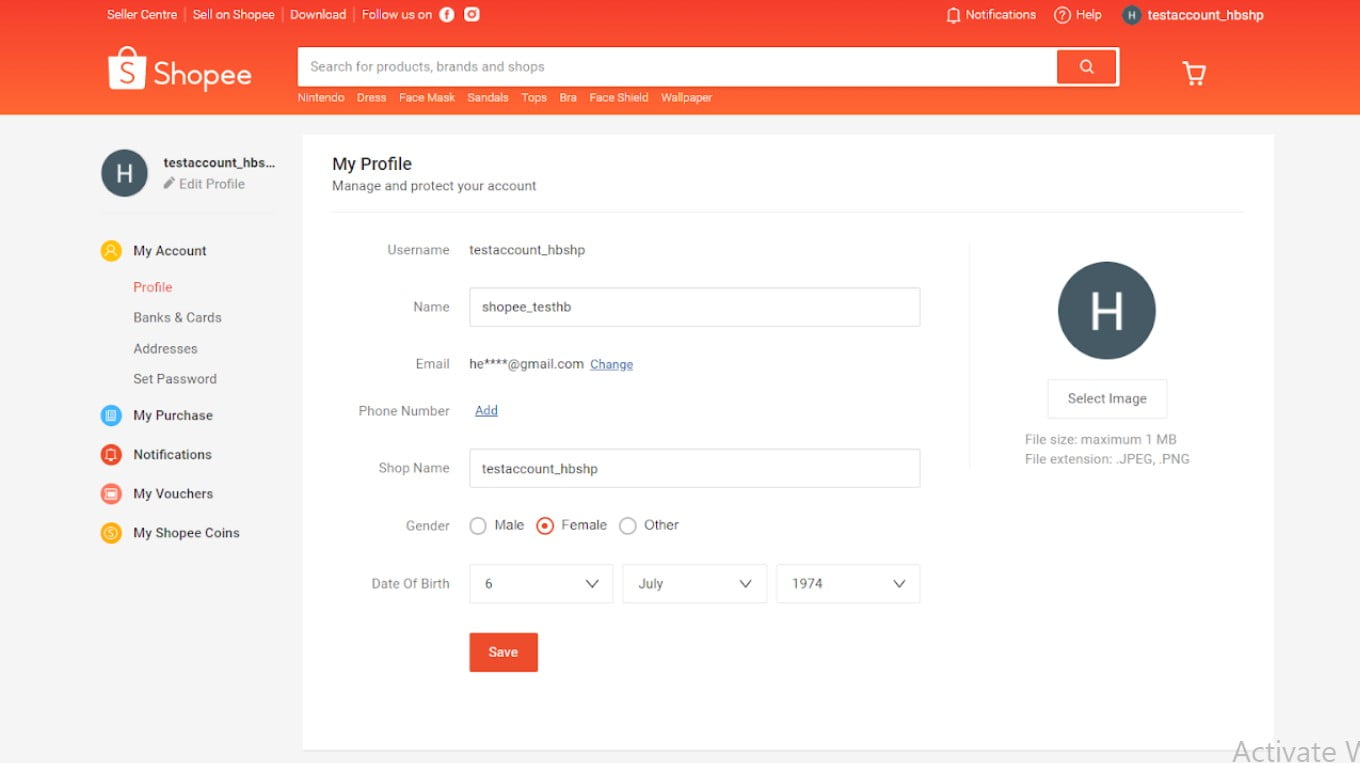Select the Other gender option
The height and width of the screenshot is (763, 1360).
pyautogui.click(x=628, y=525)
